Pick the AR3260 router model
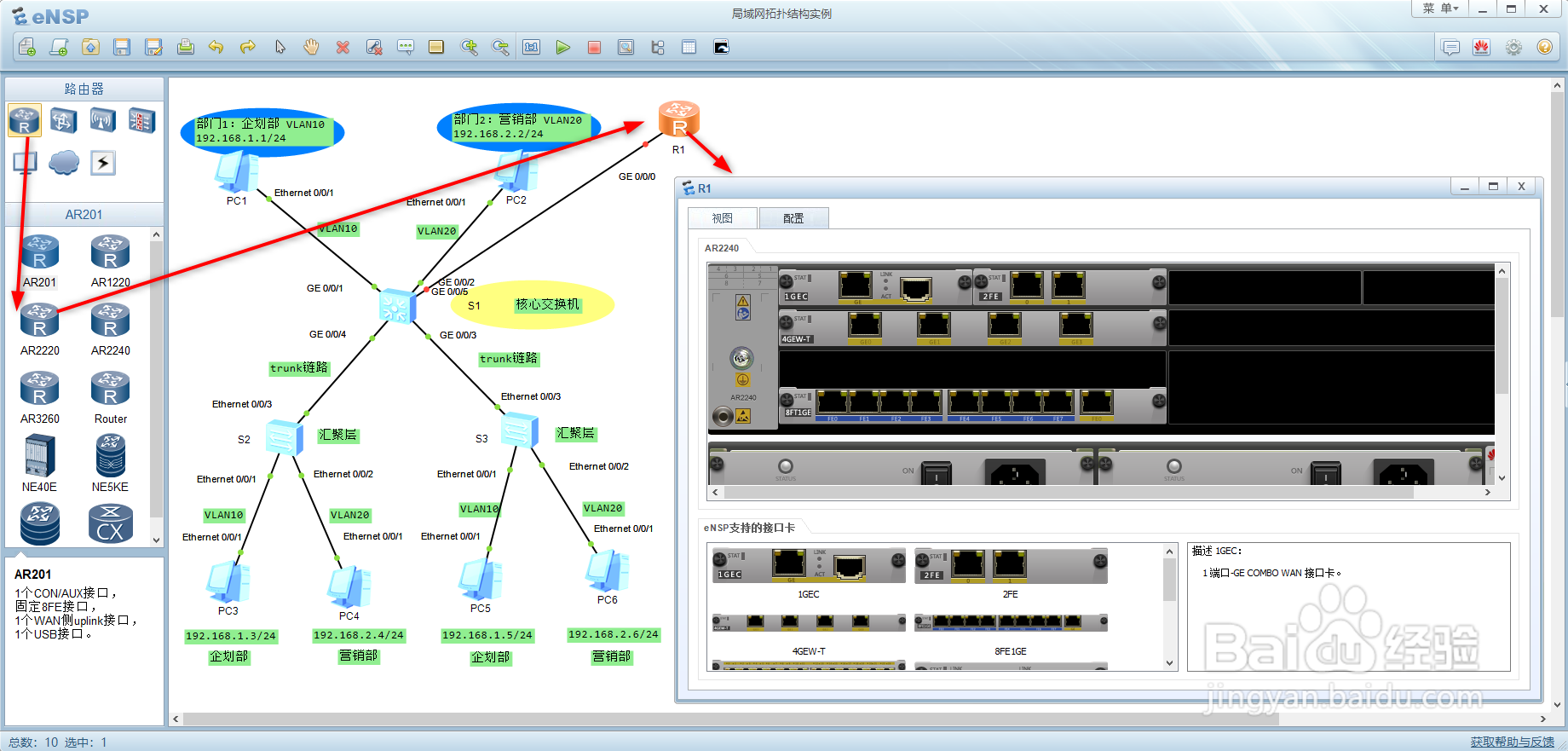Image resolution: width=1568 pixels, height=751 pixels. click(40, 398)
